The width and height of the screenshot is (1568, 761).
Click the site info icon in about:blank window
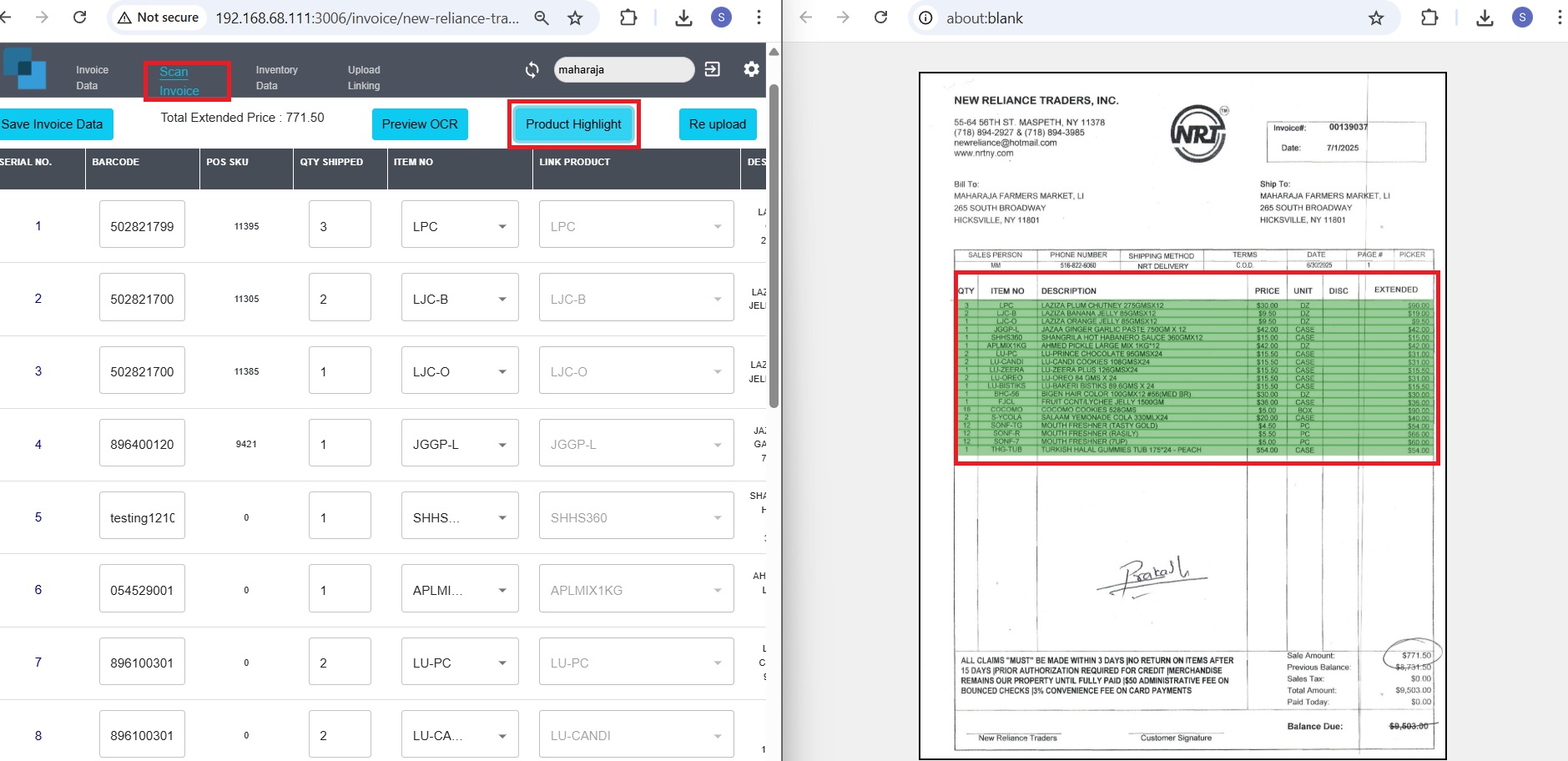pos(926,18)
